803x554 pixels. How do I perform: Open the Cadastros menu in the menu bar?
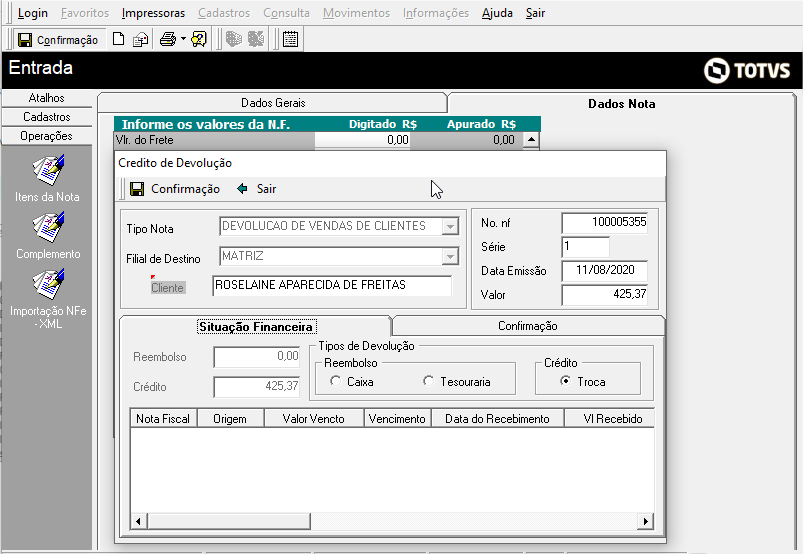pyautogui.click(x=224, y=13)
